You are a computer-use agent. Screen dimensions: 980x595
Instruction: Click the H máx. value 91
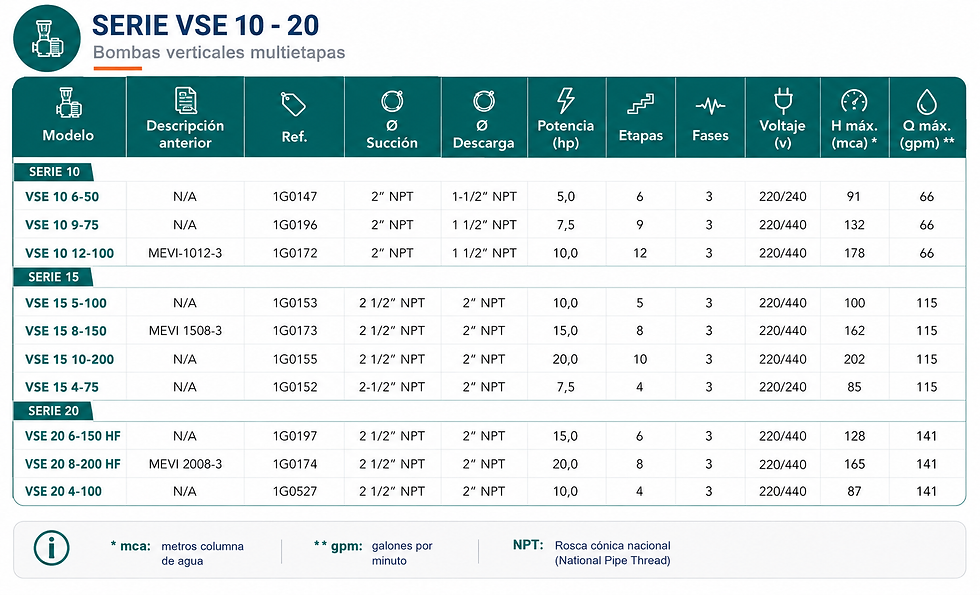(x=854, y=197)
